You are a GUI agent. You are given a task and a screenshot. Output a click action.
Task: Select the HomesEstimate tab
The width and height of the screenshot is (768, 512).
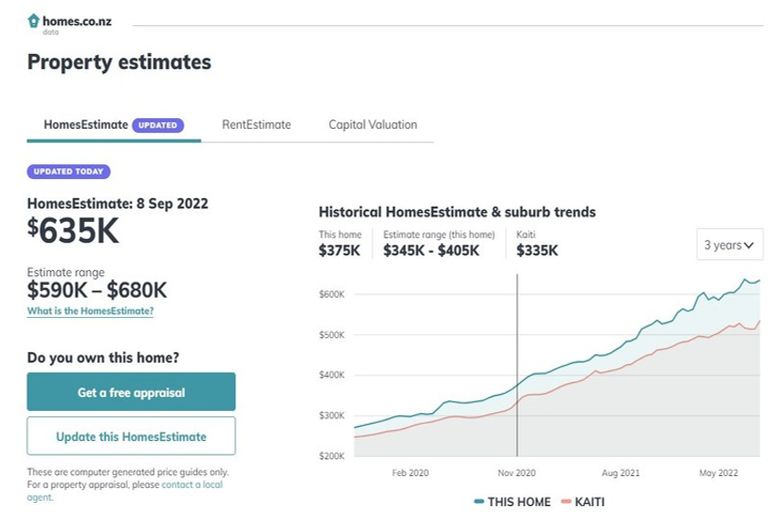click(86, 125)
